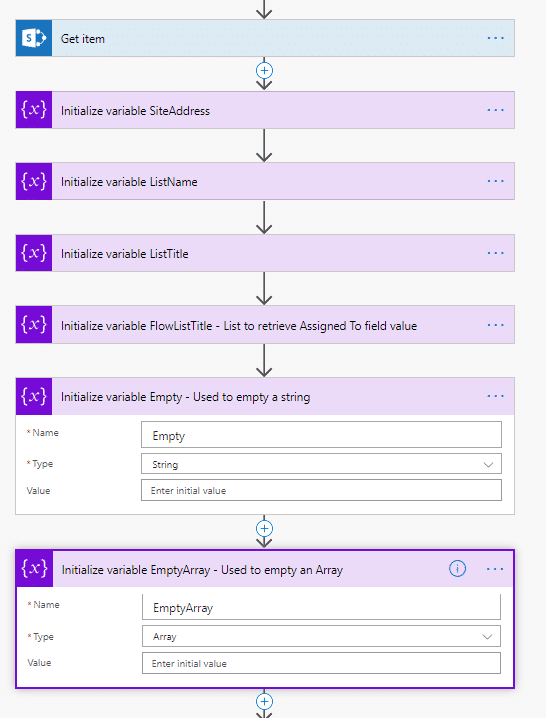546x718 pixels.
Task: Open the Array type dropdown
Action: click(321, 636)
